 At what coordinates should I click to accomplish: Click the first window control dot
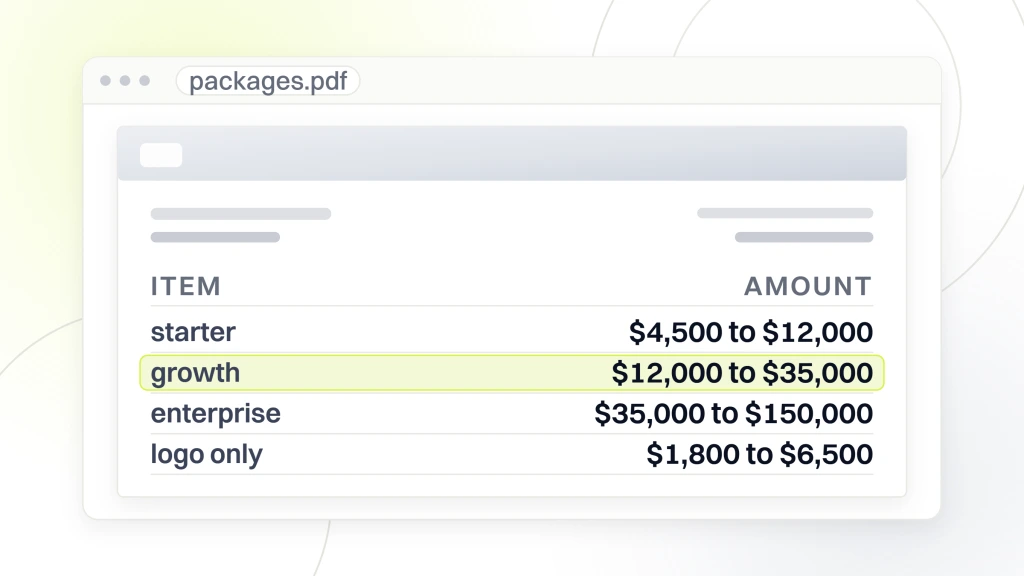[105, 80]
